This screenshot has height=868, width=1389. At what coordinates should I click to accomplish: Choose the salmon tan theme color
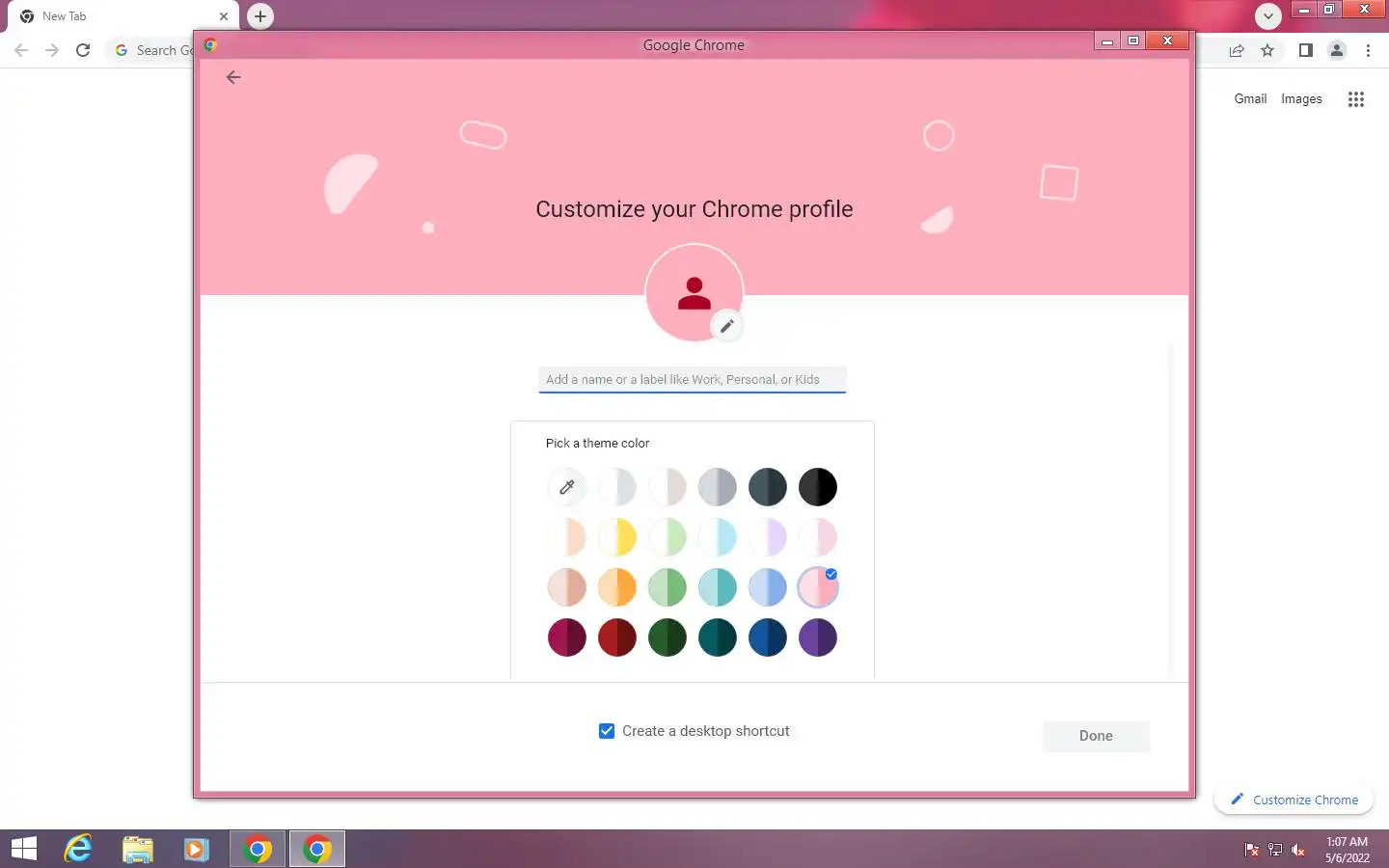567,587
